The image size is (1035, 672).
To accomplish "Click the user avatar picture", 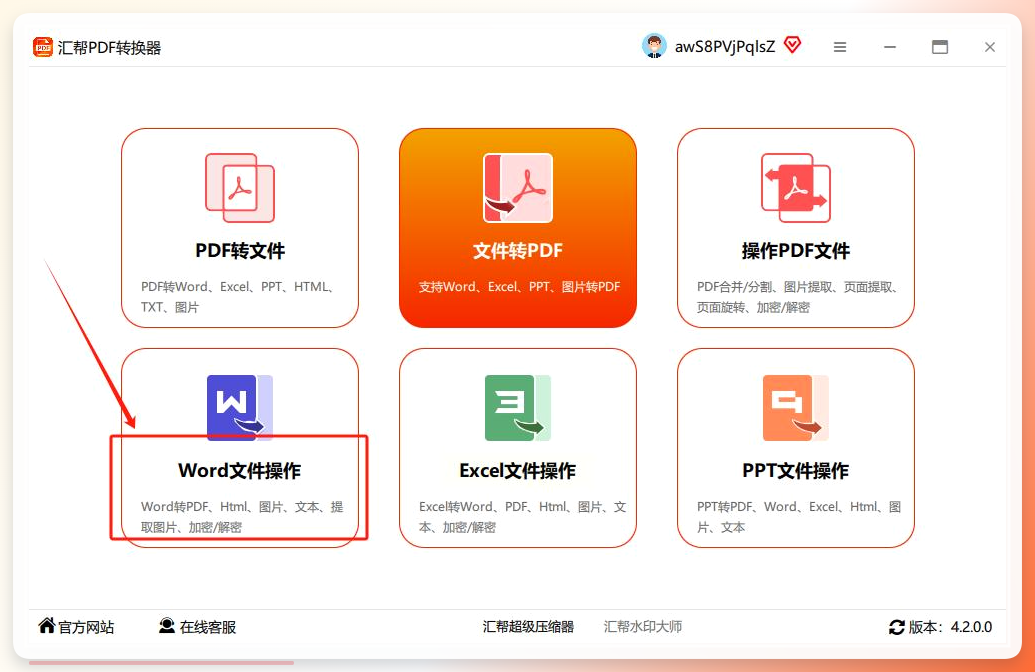I will tap(654, 46).
